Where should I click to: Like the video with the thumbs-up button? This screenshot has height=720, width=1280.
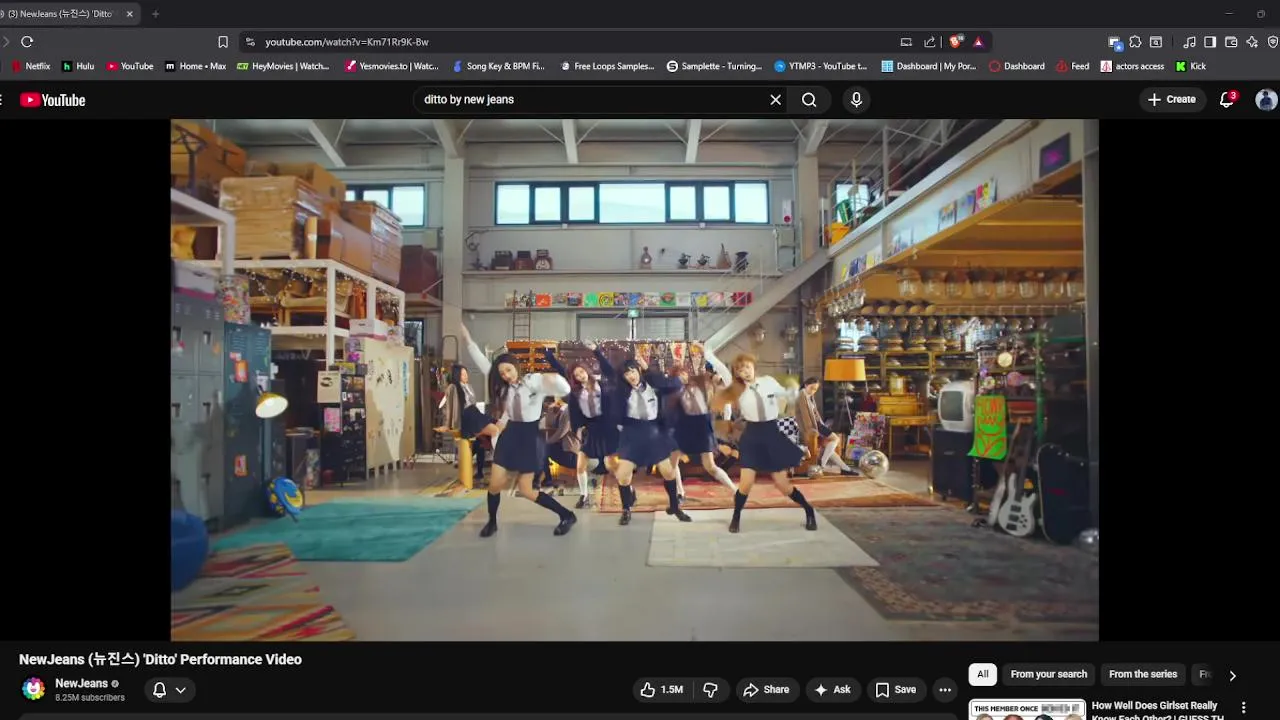click(x=661, y=690)
